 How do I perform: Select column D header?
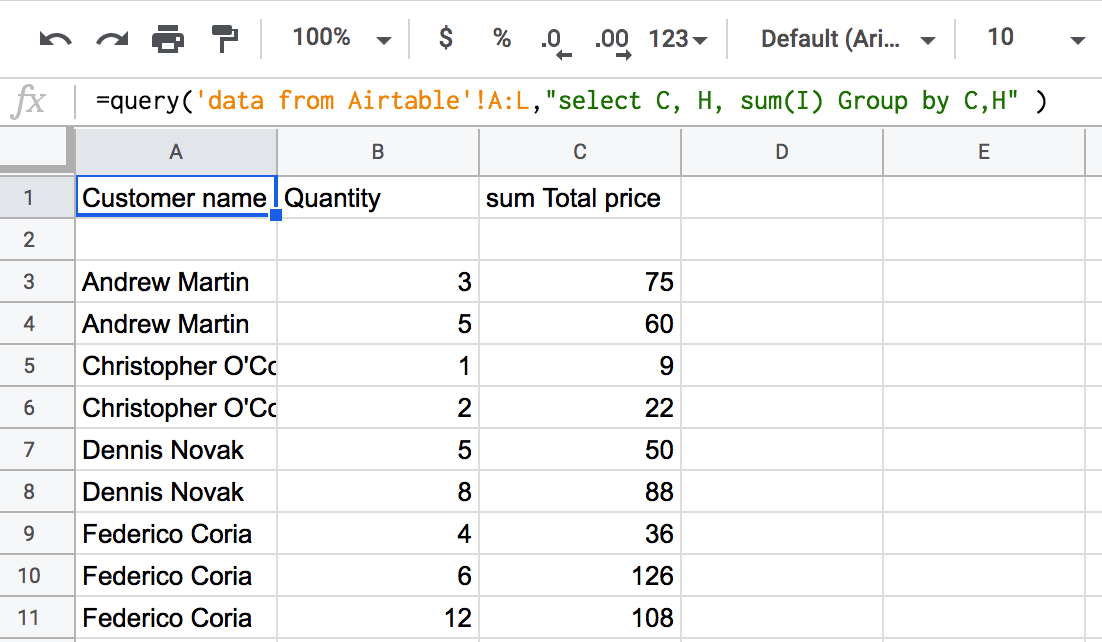(782, 152)
